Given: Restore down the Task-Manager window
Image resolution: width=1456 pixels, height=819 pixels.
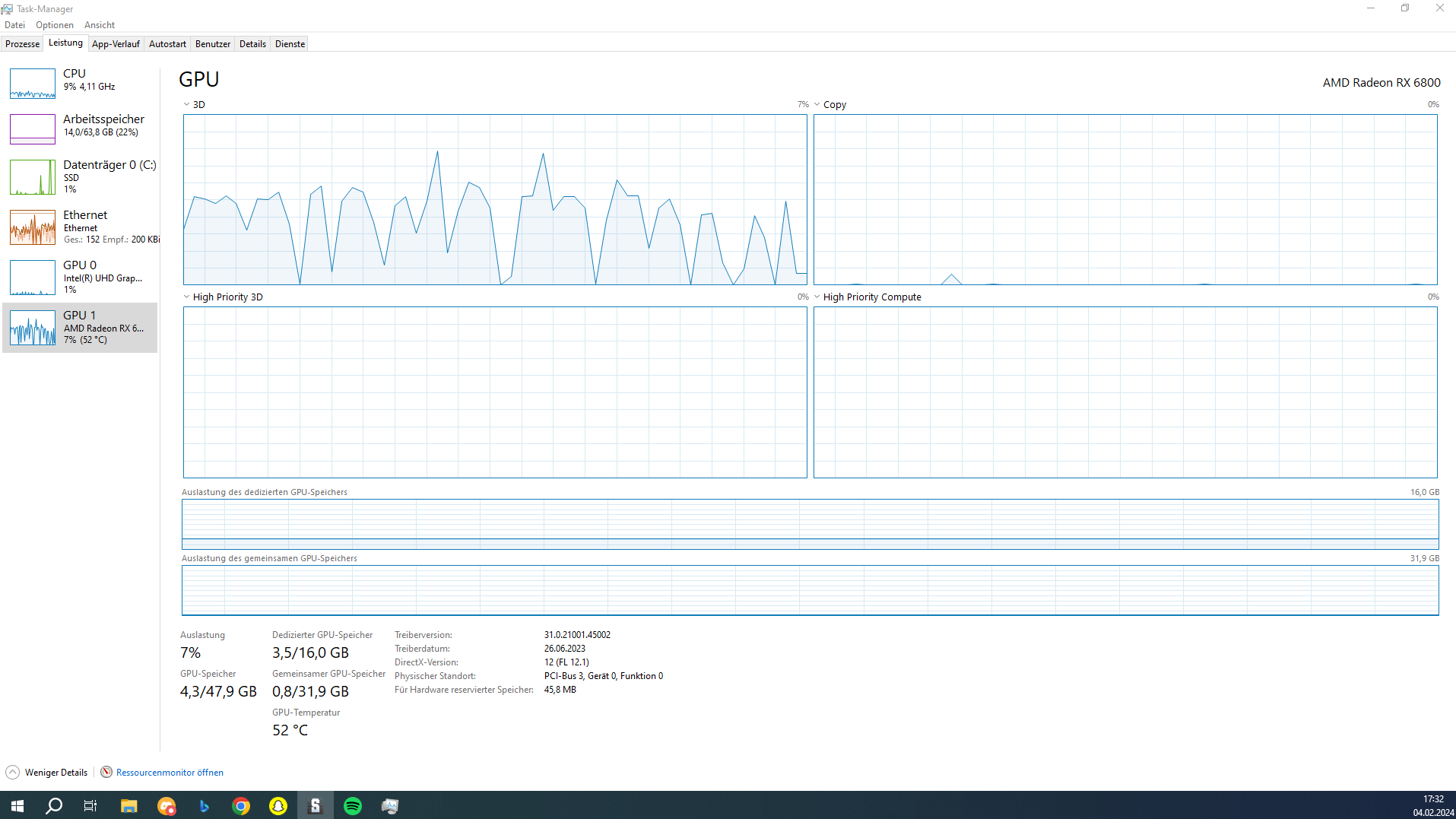Looking at the screenshot, I should click(x=1405, y=8).
